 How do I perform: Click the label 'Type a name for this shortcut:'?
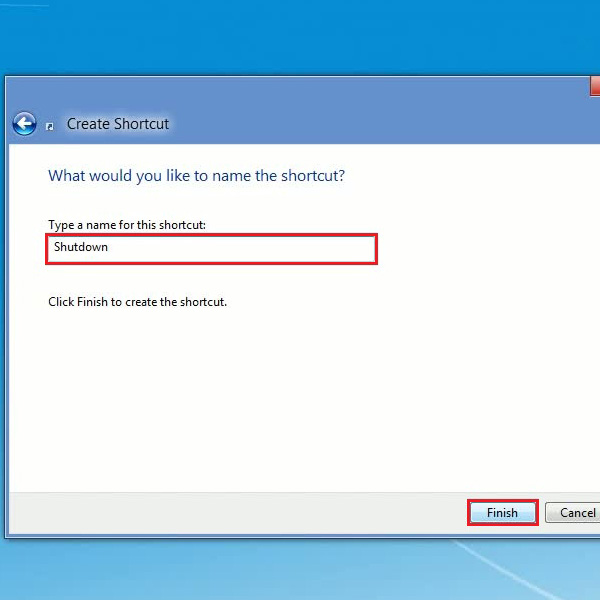pyautogui.click(x=127, y=225)
